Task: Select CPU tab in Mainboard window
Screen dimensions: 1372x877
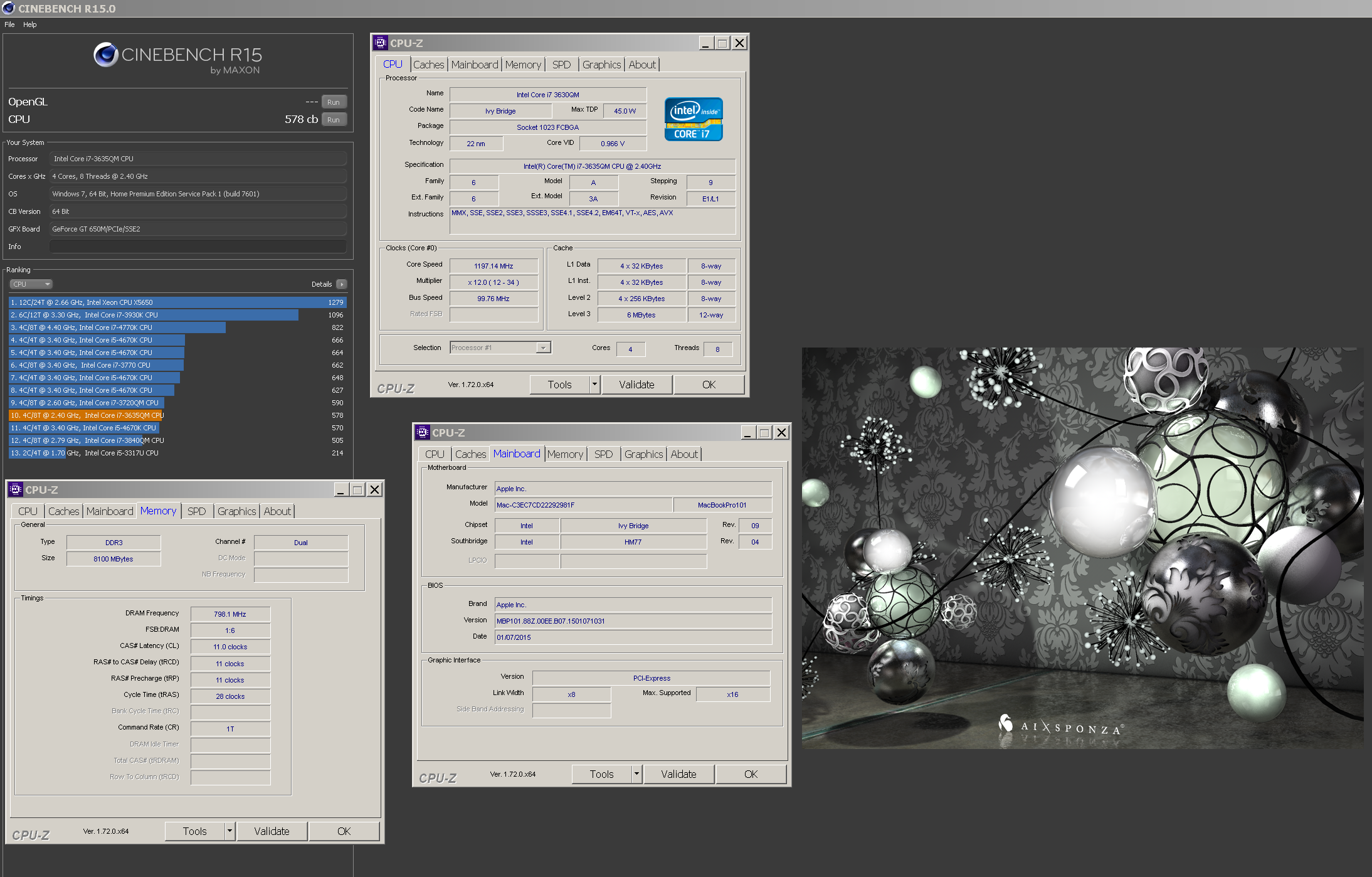Action: [x=435, y=454]
